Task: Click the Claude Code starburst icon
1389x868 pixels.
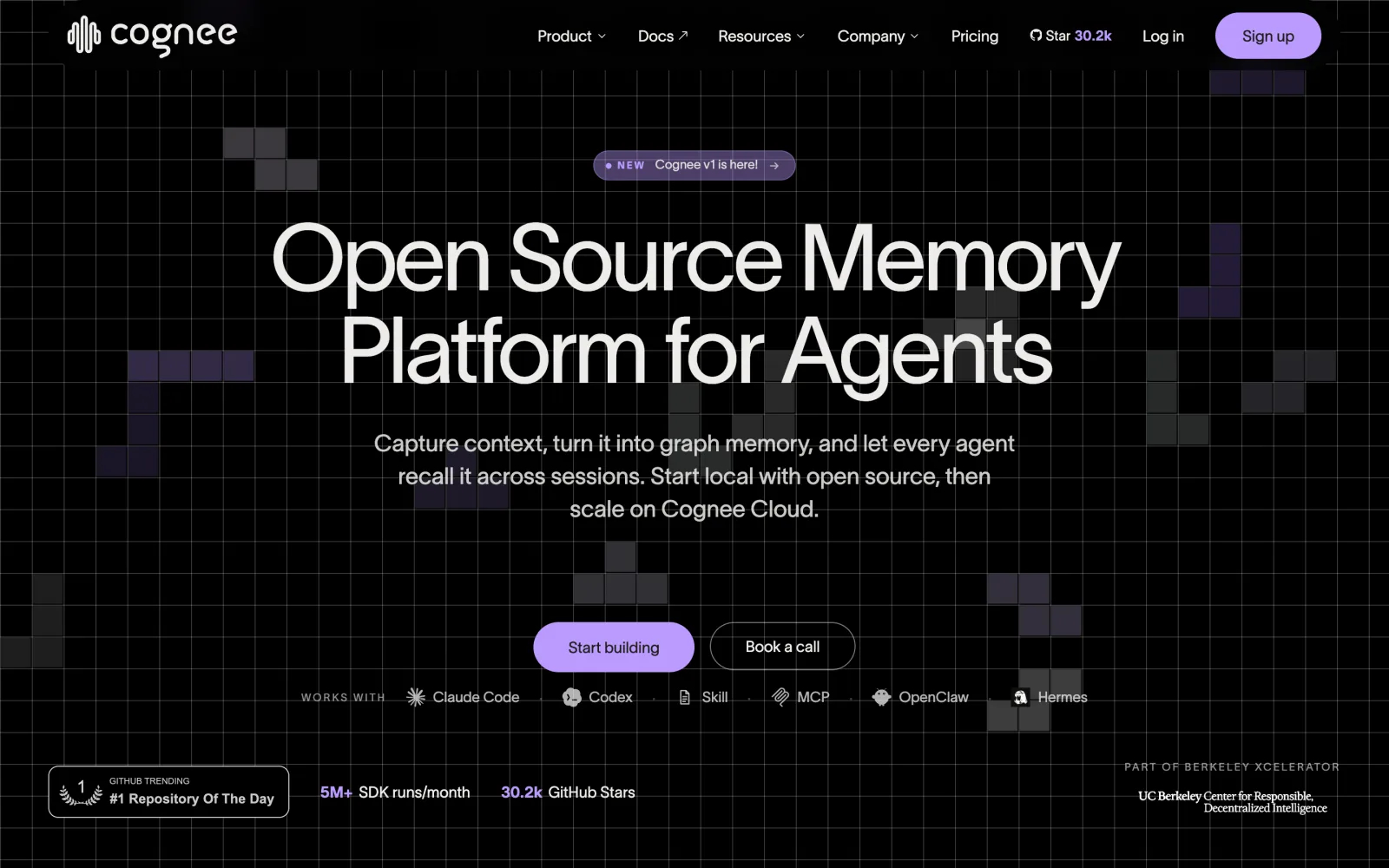Action: pyautogui.click(x=416, y=697)
